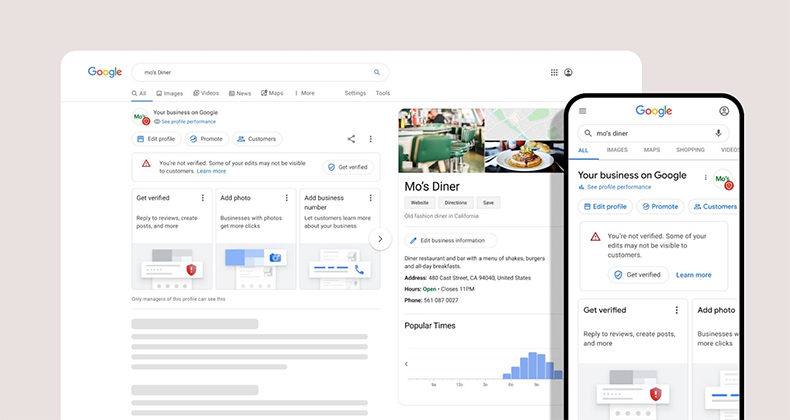Show earlier day in Popular Times chart
790x420 pixels.
tap(406, 364)
